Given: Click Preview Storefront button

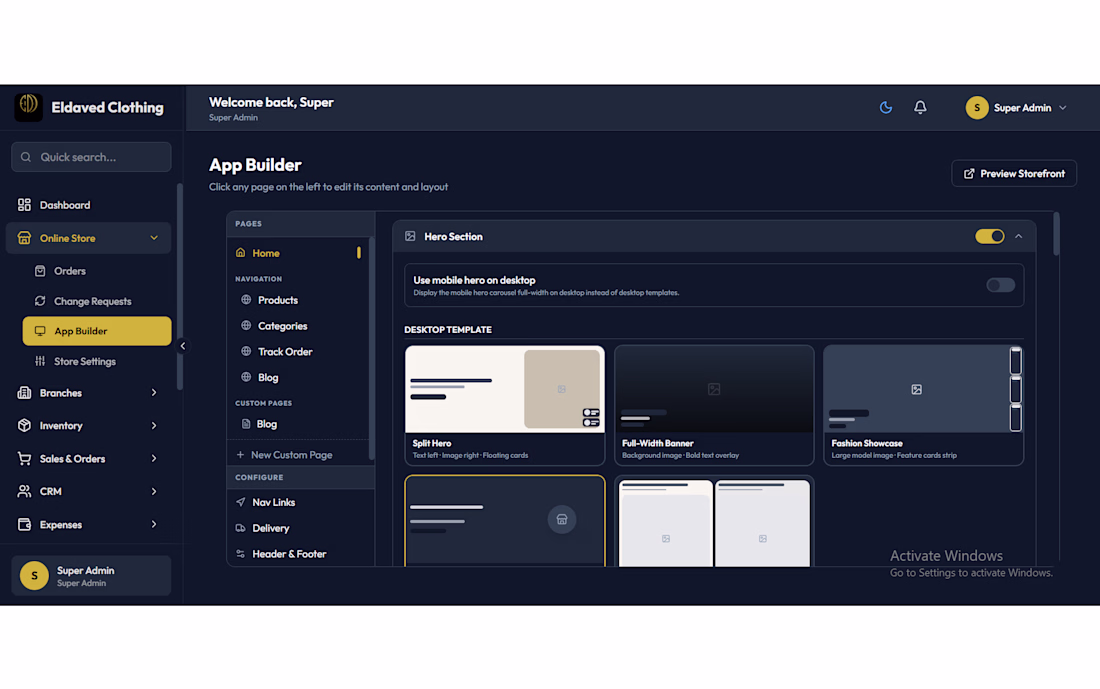Looking at the screenshot, I should 1014,173.
